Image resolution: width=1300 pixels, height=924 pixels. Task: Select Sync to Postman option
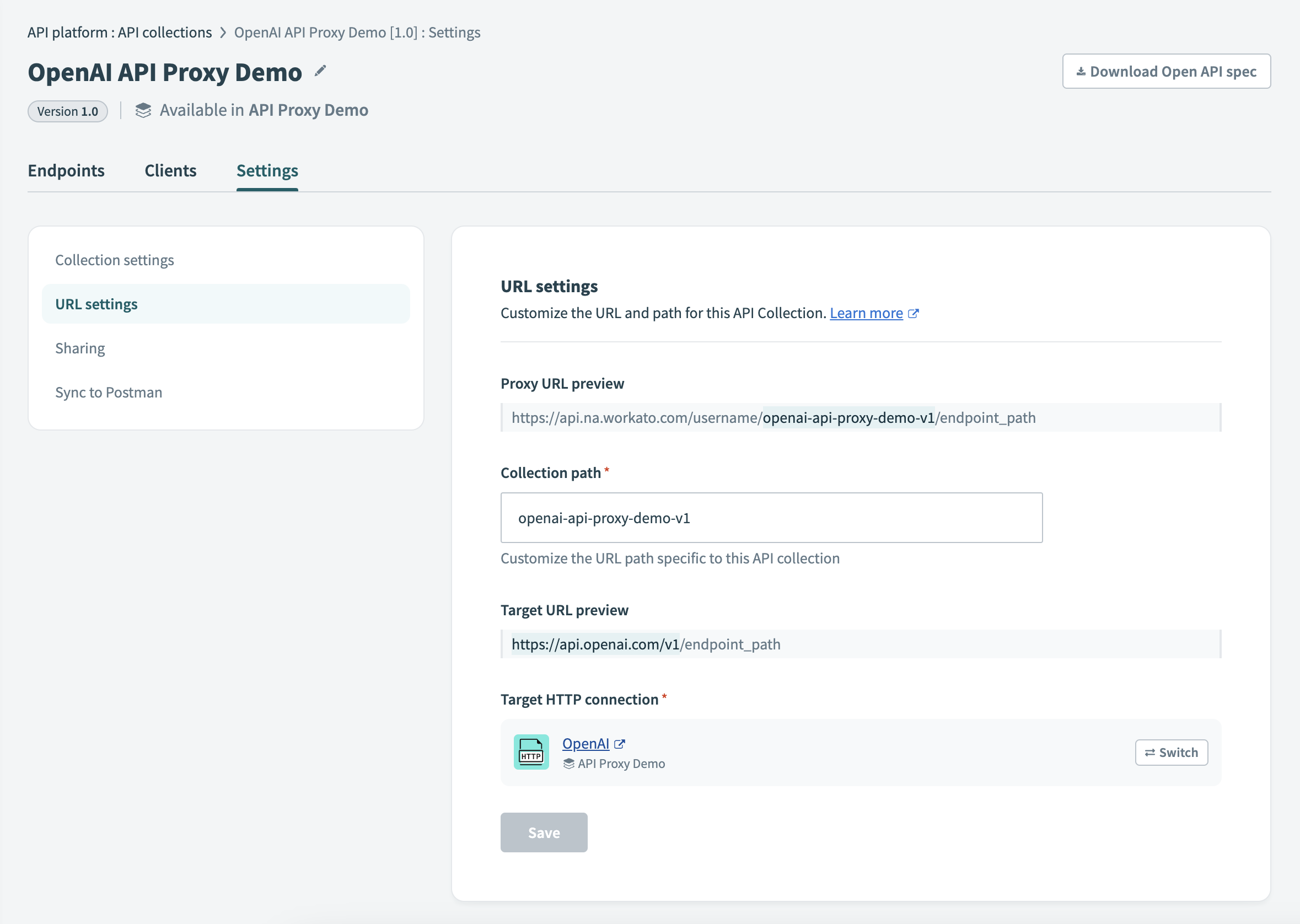tap(109, 391)
